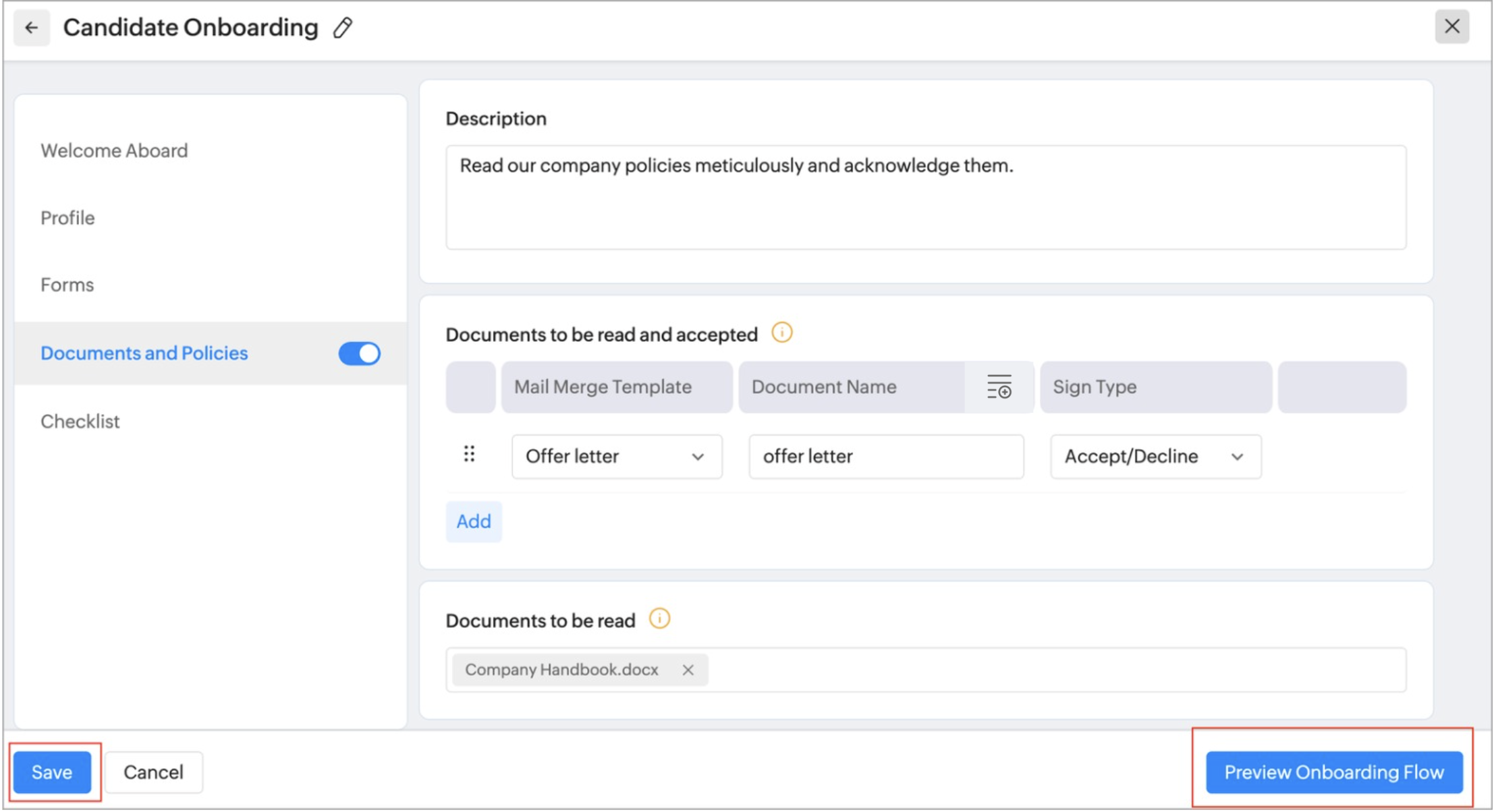1494x812 pixels.
Task: Click info icon beside Documents to be read and accepted
Action: [x=781, y=333]
